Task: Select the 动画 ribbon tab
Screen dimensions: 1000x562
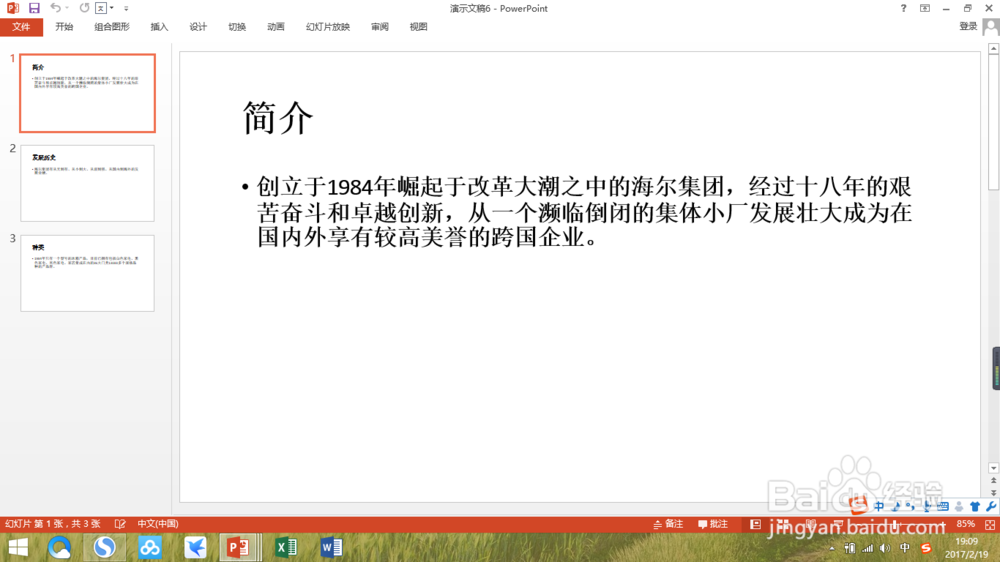Action: 276,27
